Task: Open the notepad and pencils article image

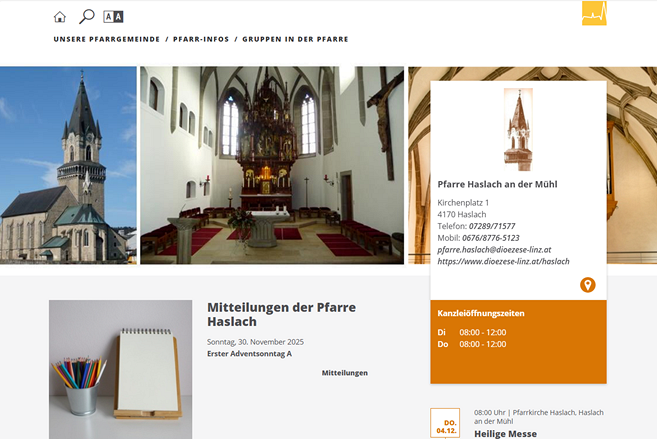Action: coord(121,369)
